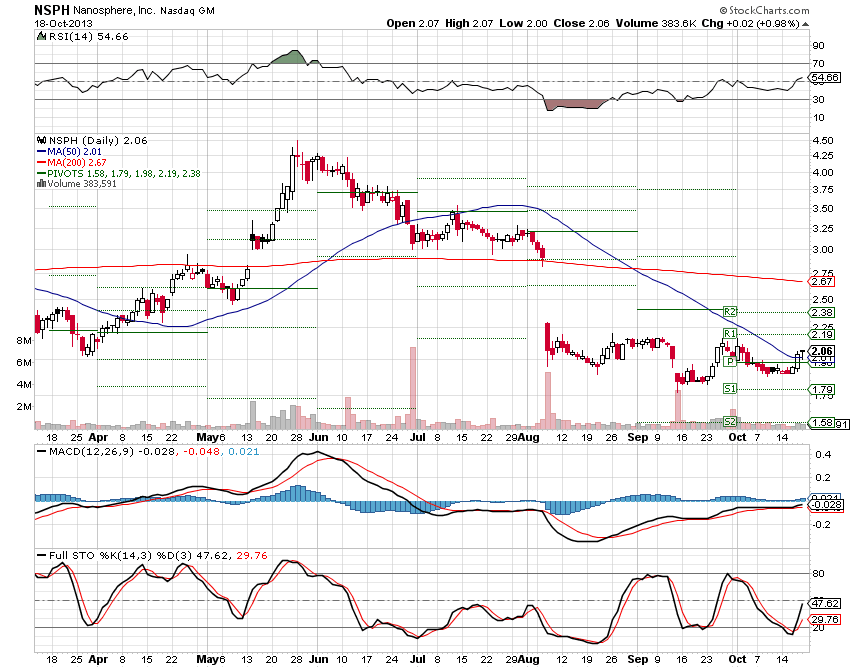Click the red MA(200) legend line
Viewport: 850px width, 668px height.
click(x=41, y=163)
